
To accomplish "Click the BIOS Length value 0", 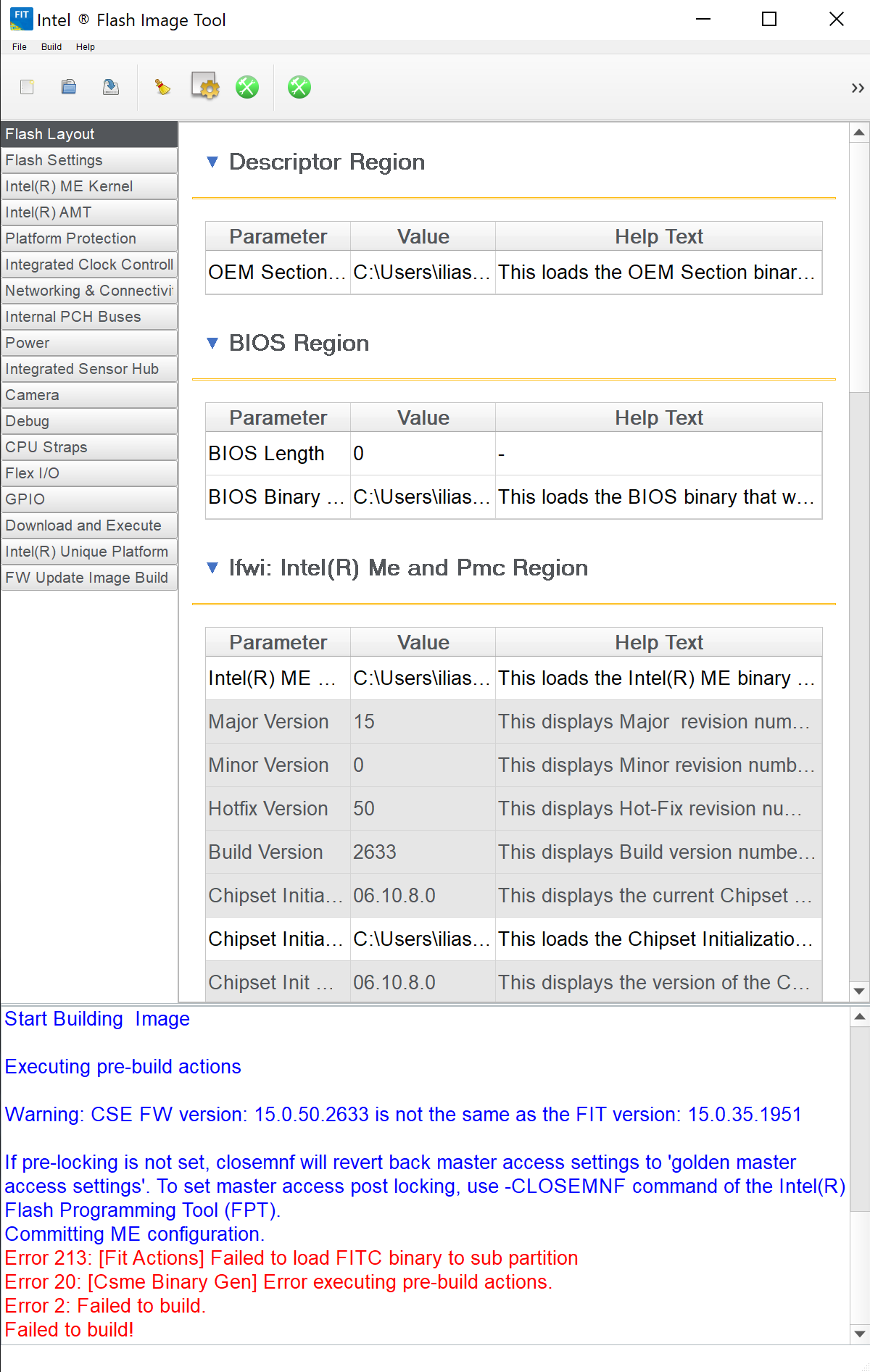I will point(423,454).
